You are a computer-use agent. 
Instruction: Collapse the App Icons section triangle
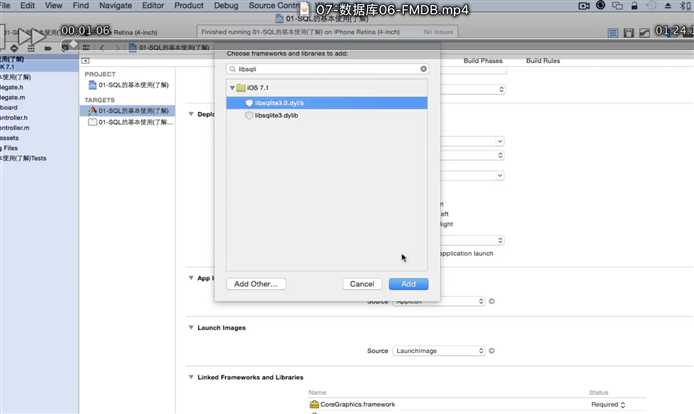191,278
